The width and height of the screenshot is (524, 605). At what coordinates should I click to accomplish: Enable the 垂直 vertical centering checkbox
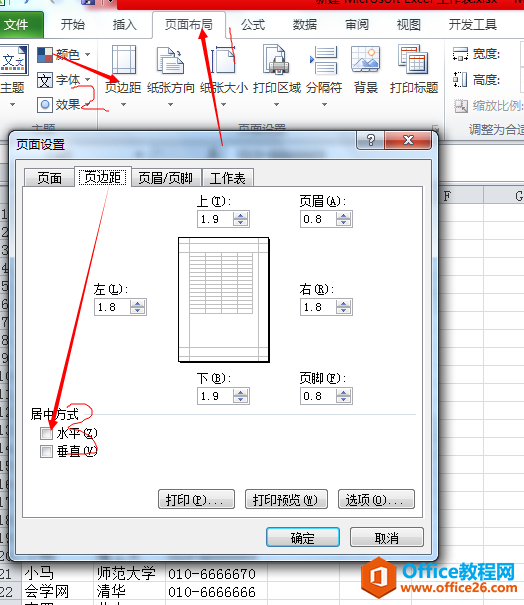coord(46,451)
